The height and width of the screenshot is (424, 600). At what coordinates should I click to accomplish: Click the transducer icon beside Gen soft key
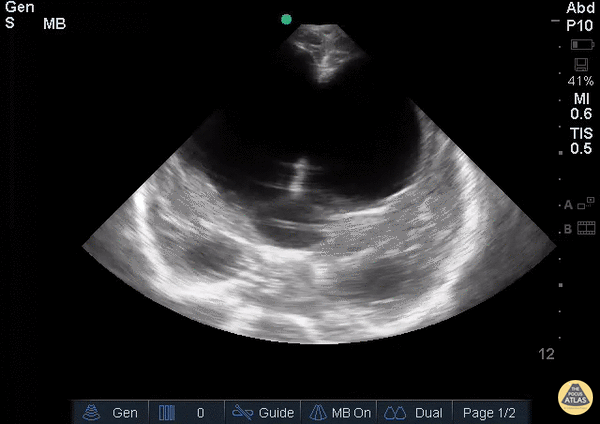click(91, 413)
